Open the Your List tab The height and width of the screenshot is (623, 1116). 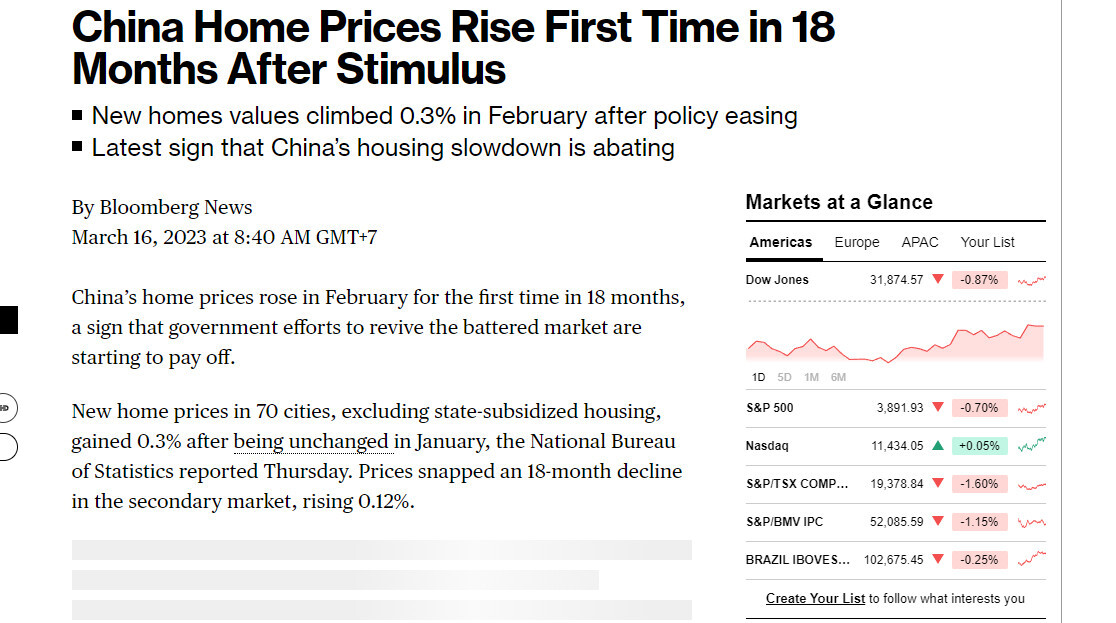pos(987,242)
